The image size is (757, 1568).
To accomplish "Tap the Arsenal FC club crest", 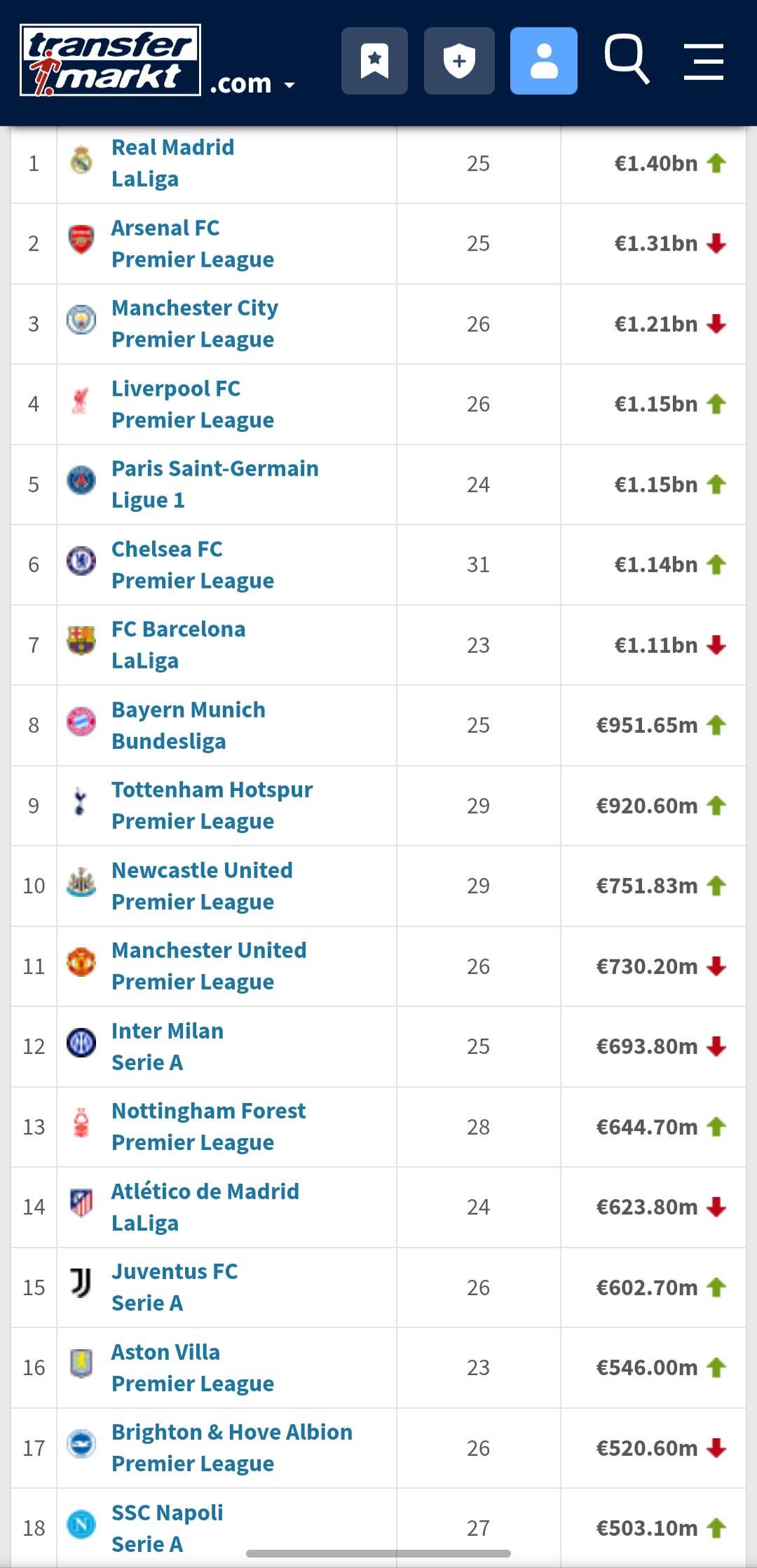I will click(81, 241).
